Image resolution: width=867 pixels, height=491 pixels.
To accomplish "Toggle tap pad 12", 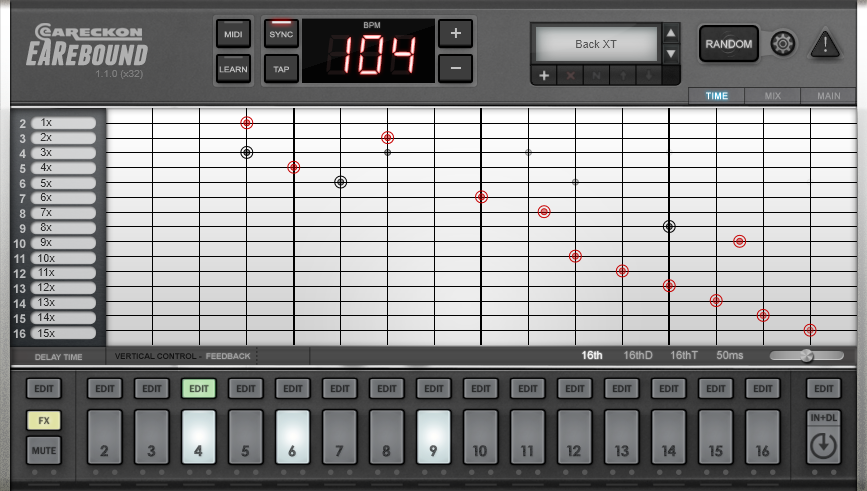I will click(574, 436).
